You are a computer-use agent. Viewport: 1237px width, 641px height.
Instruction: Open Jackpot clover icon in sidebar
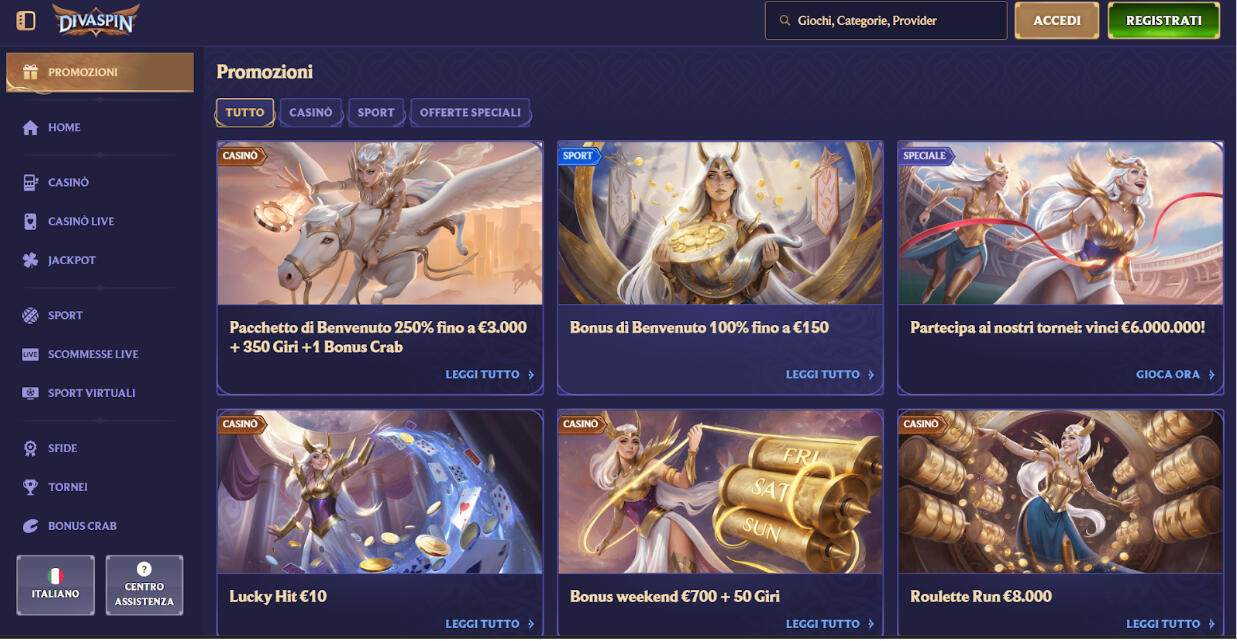pyautogui.click(x=30, y=261)
